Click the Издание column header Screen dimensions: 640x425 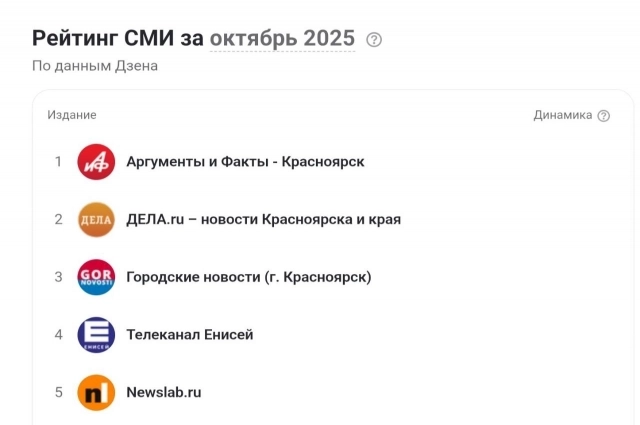(x=72, y=115)
